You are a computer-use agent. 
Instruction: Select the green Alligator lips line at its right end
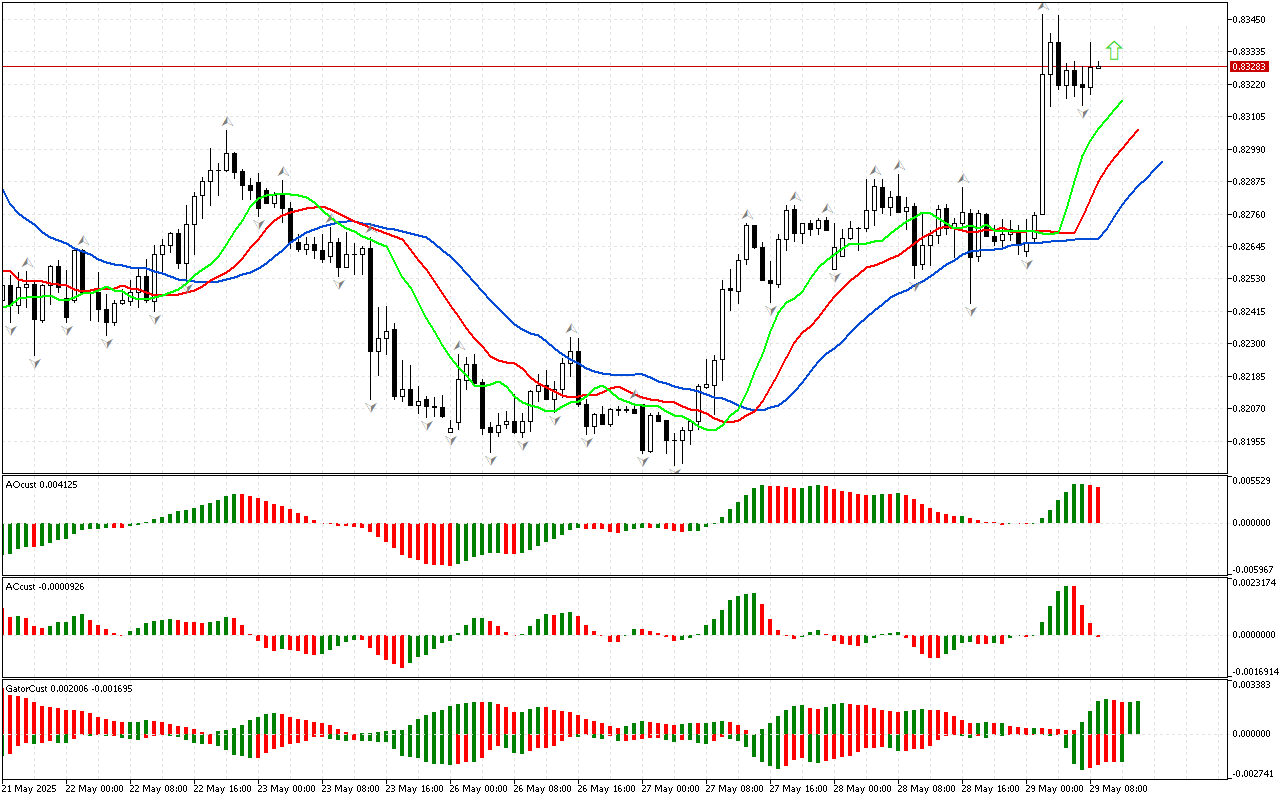coord(1120,101)
